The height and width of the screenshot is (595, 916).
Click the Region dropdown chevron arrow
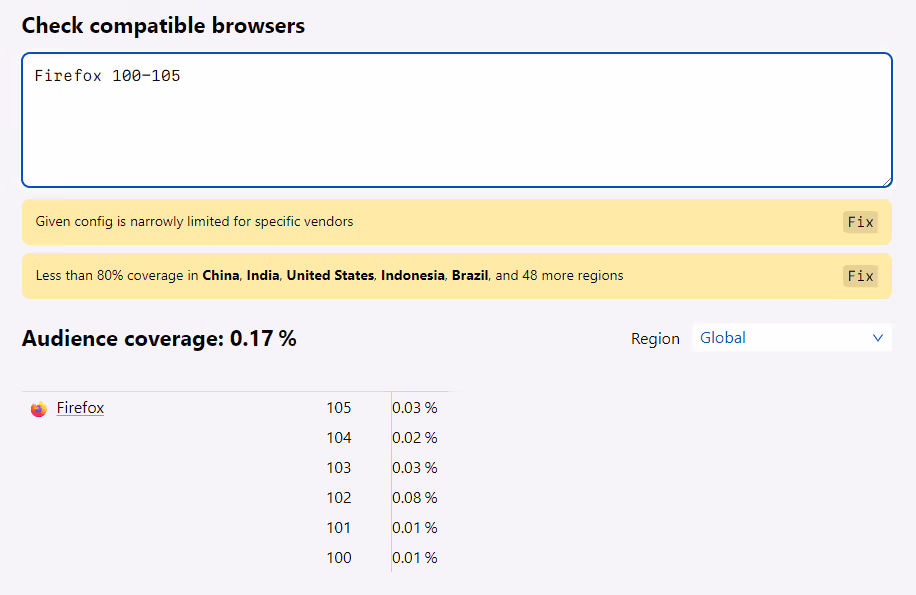877,338
